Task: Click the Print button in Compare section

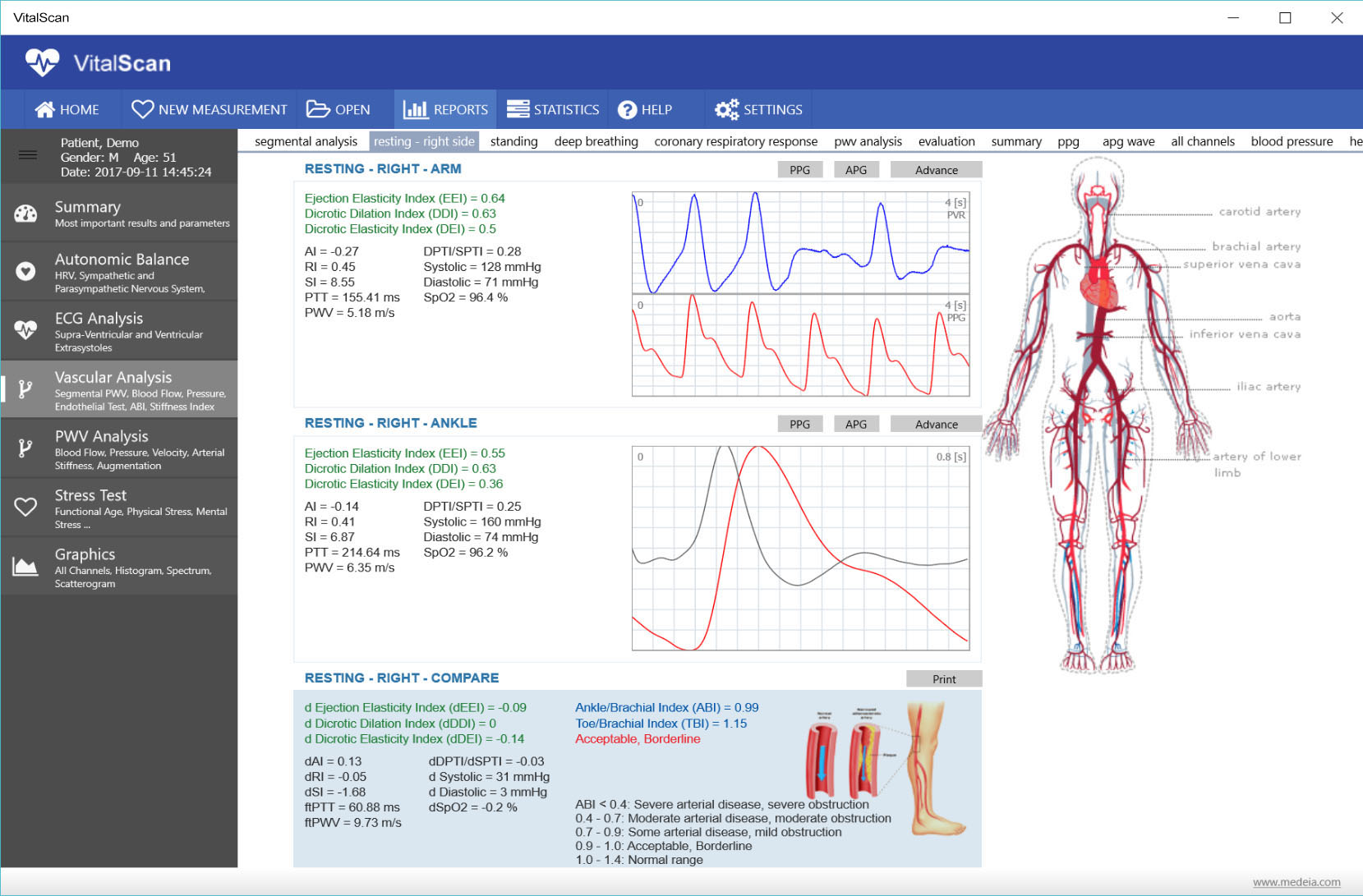Action: point(943,679)
